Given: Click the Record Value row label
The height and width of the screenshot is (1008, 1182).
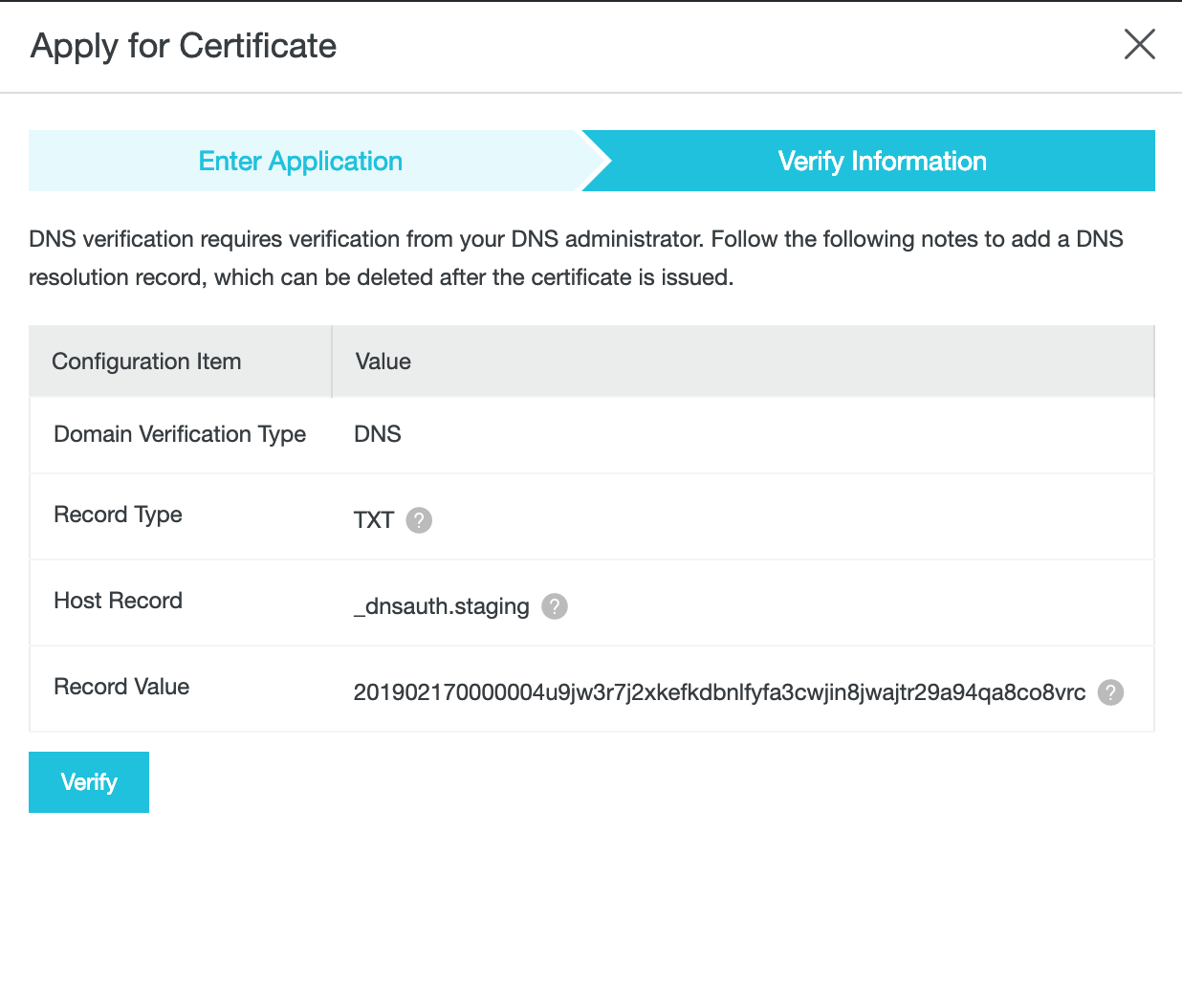Looking at the screenshot, I should pyautogui.click(x=121, y=687).
